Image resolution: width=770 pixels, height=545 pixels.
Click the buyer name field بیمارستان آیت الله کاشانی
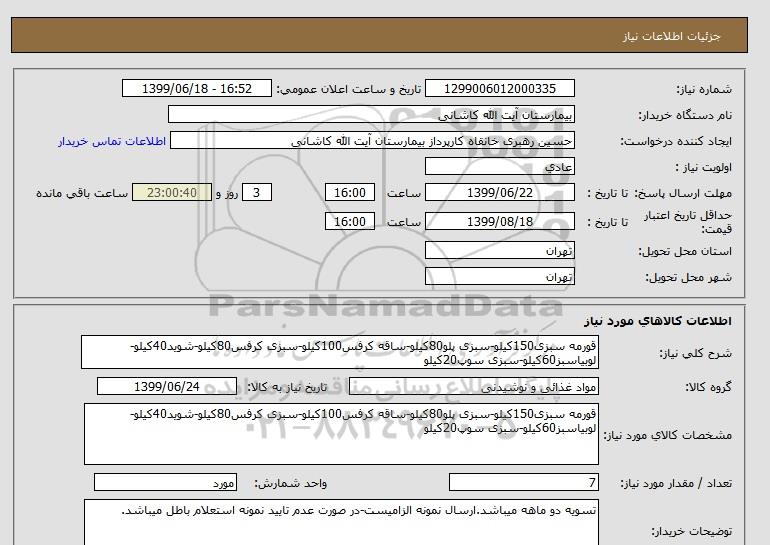click(x=371, y=114)
